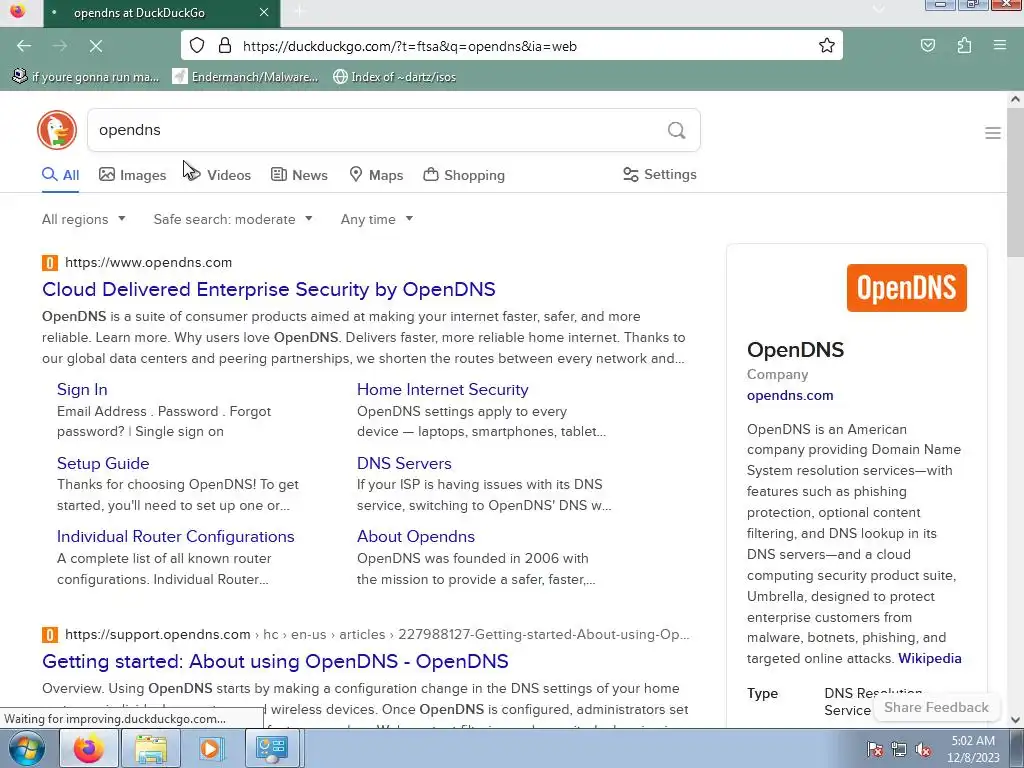Open the Windows Media Player taskbar icon
1024x768 pixels.
(x=210, y=748)
